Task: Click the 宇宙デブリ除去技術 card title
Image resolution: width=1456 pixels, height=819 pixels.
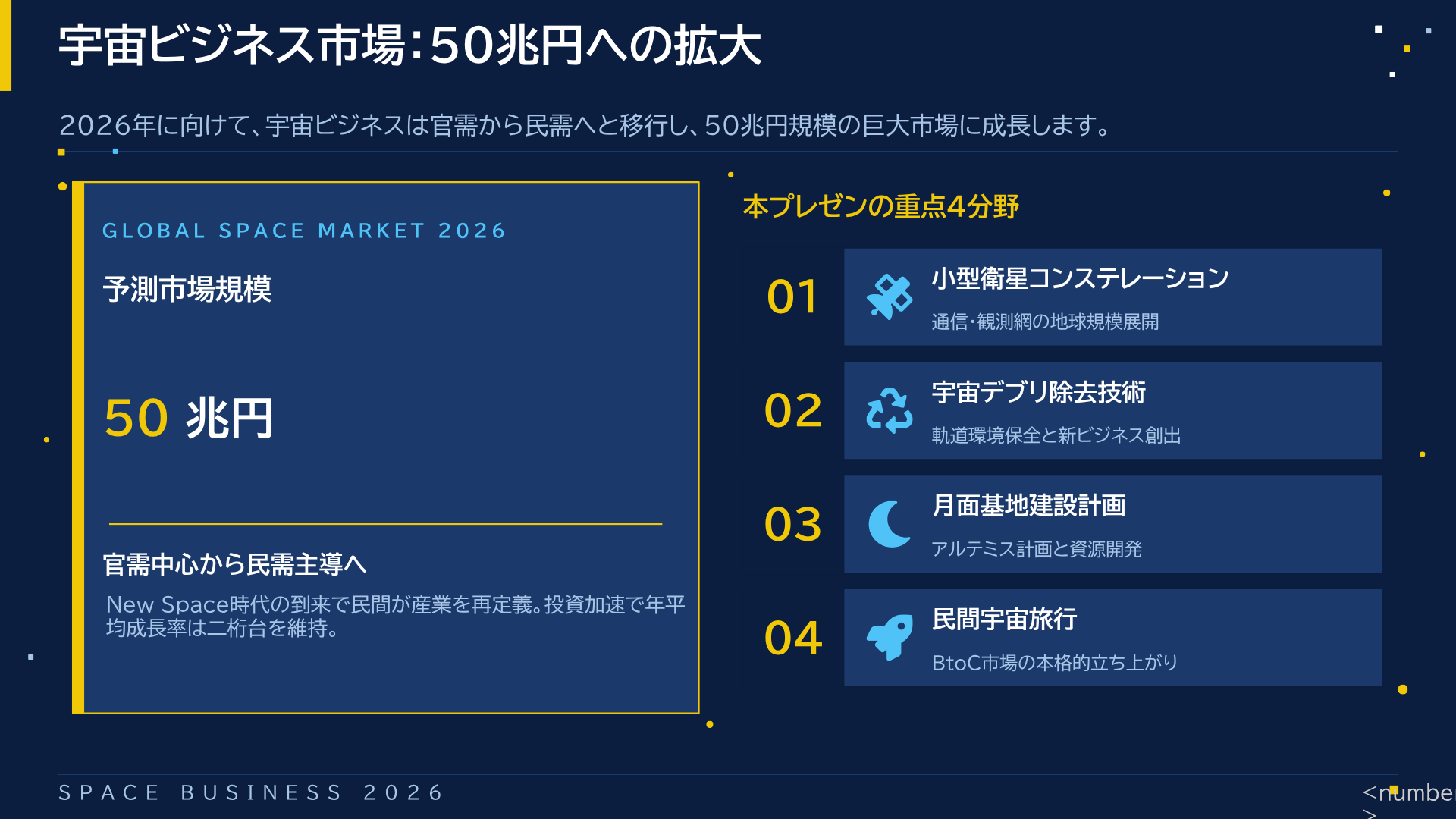Action: pos(1038,392)
